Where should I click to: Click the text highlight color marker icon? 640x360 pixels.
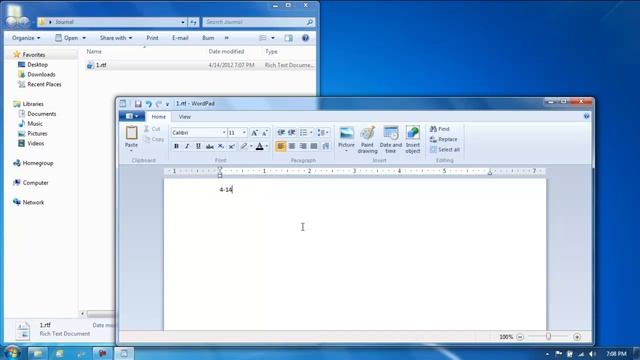[x=243, y=146]
